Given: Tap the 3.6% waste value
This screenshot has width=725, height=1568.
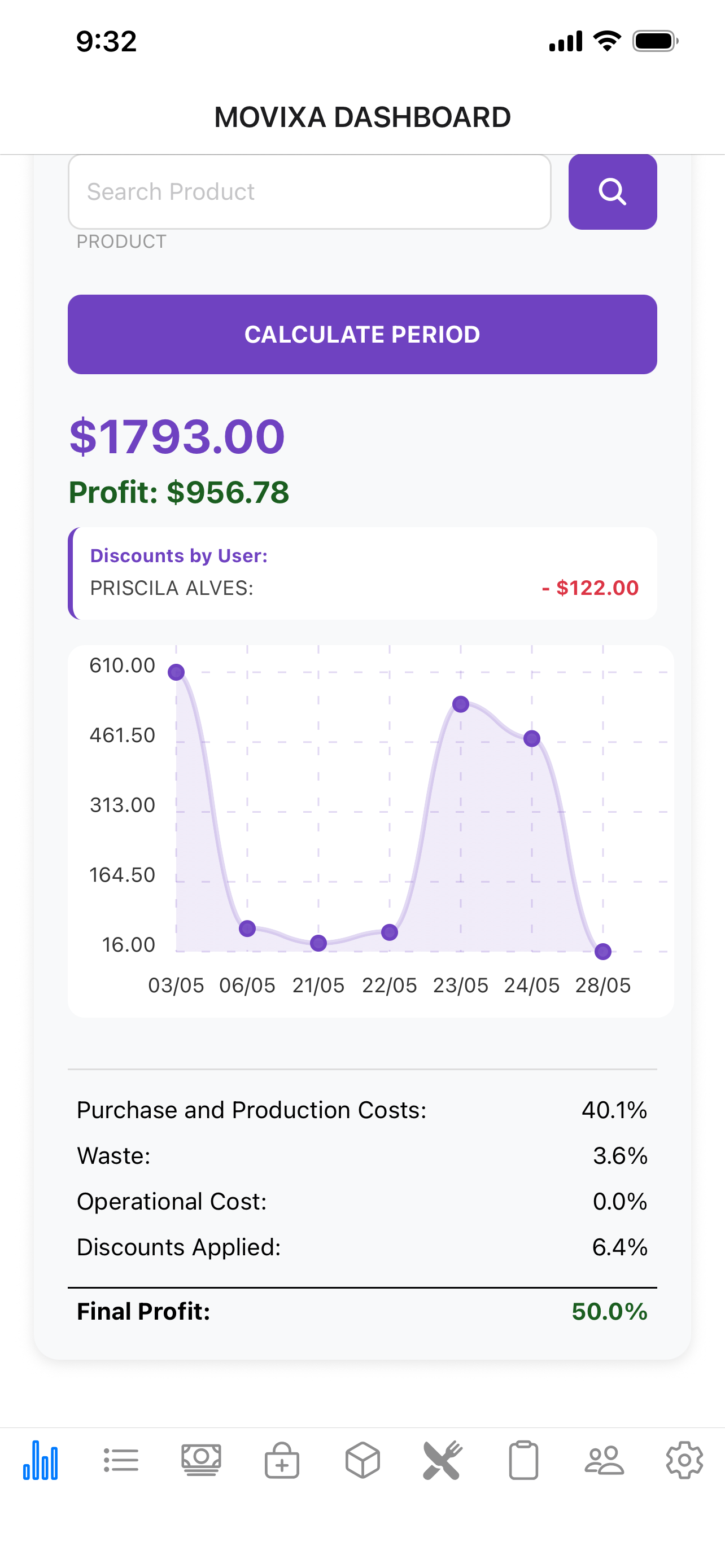Looking at the screenshot, I should click(621, 1156).
